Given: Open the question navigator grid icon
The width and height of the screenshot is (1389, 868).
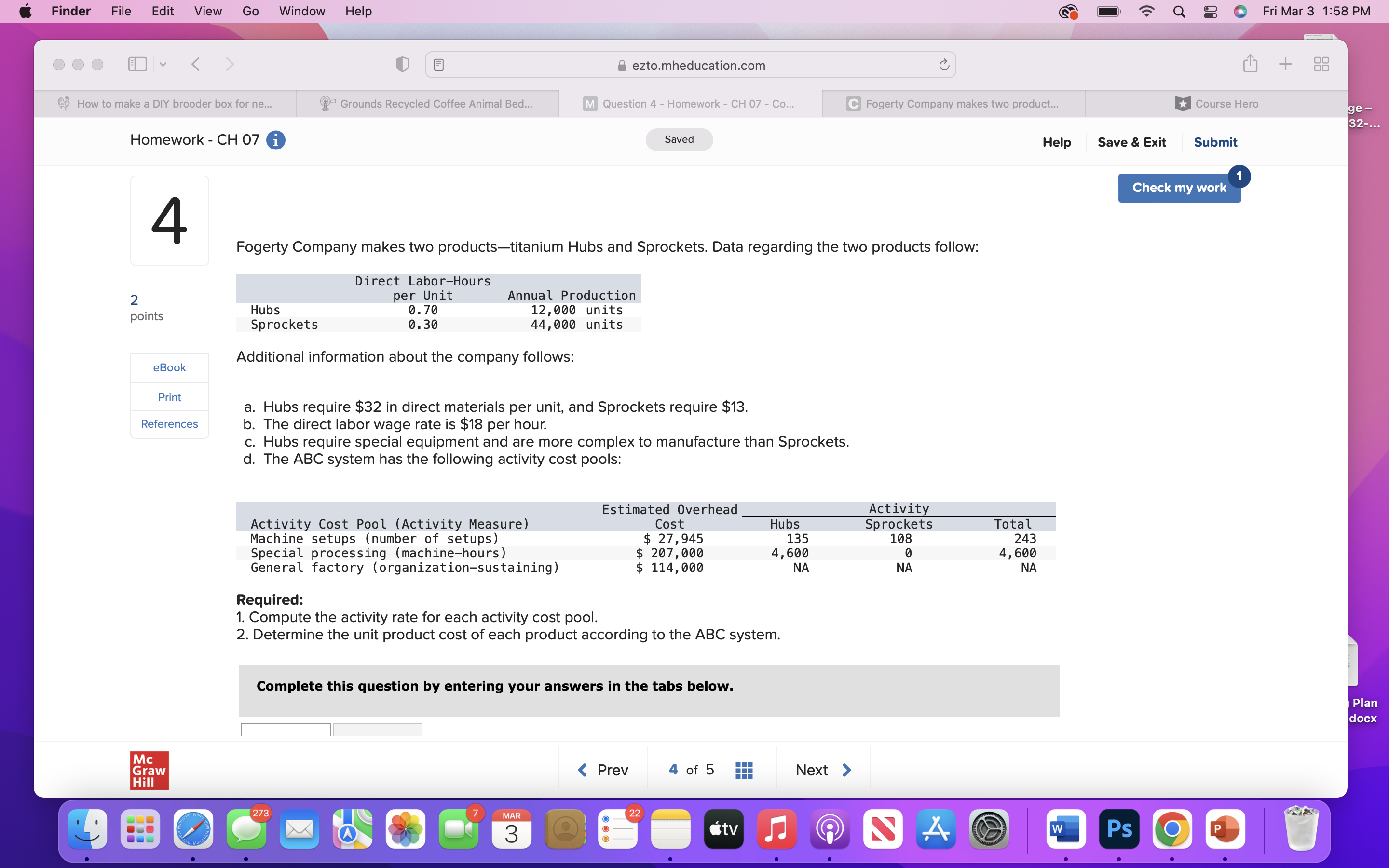Looking at the screenshot, I should pos(743,770).
